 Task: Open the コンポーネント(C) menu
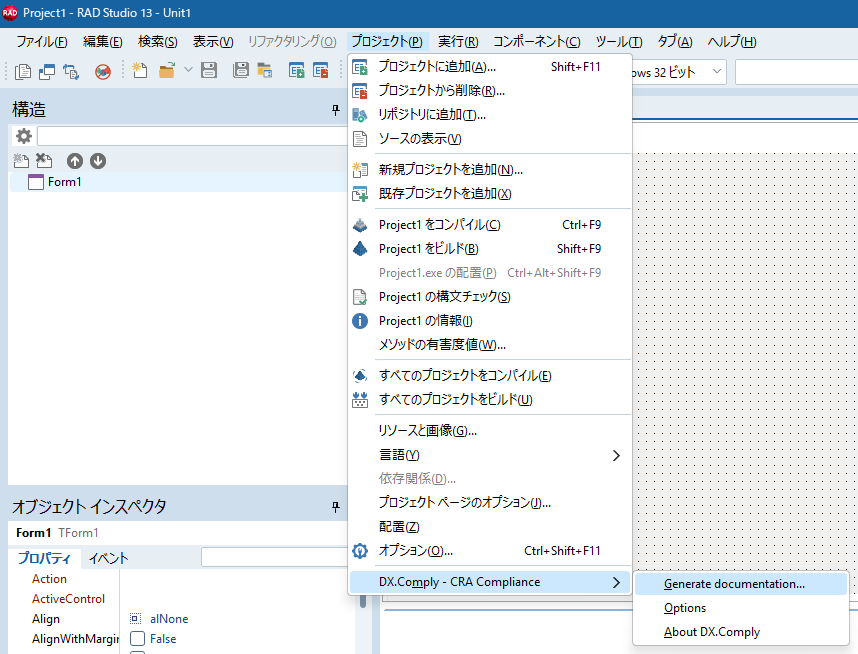[537, 42]
